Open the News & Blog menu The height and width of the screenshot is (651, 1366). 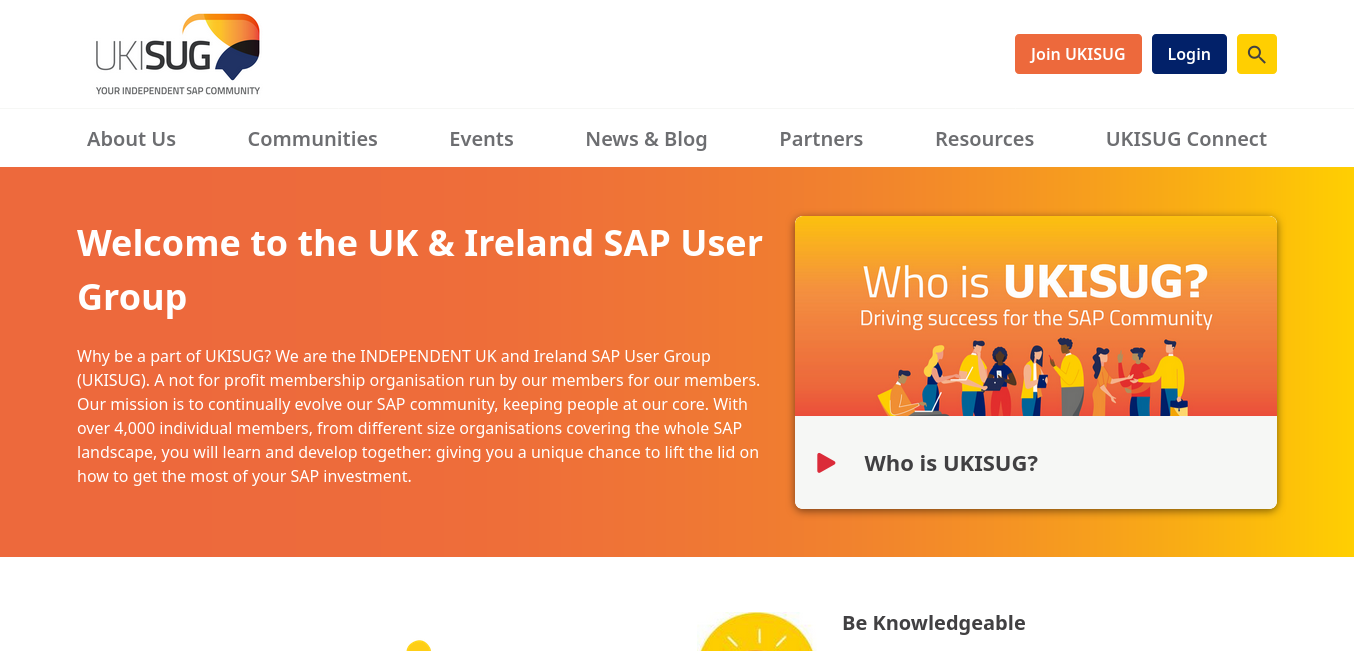click(x=646, y=139)
